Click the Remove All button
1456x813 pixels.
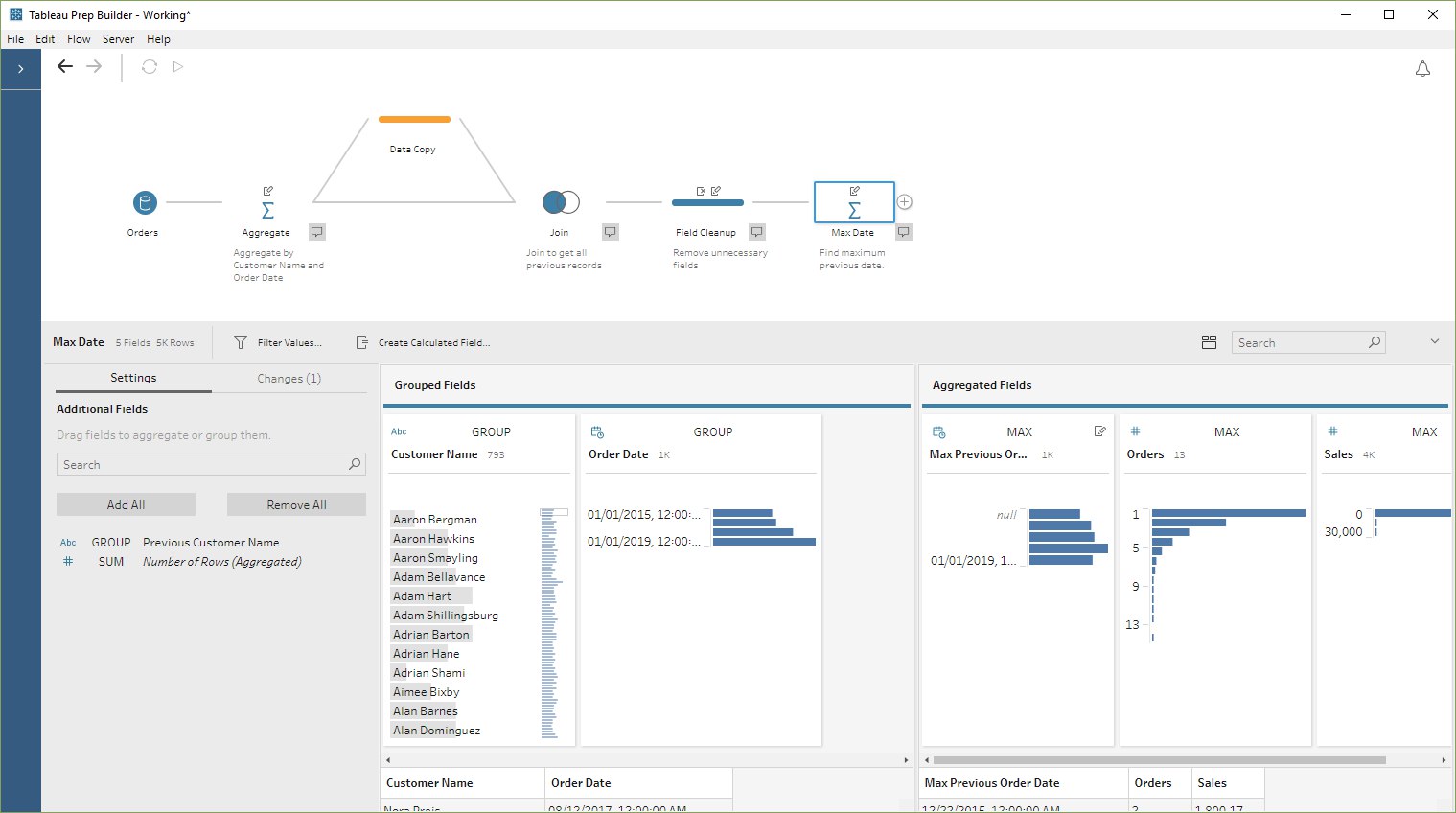(296, 504)
